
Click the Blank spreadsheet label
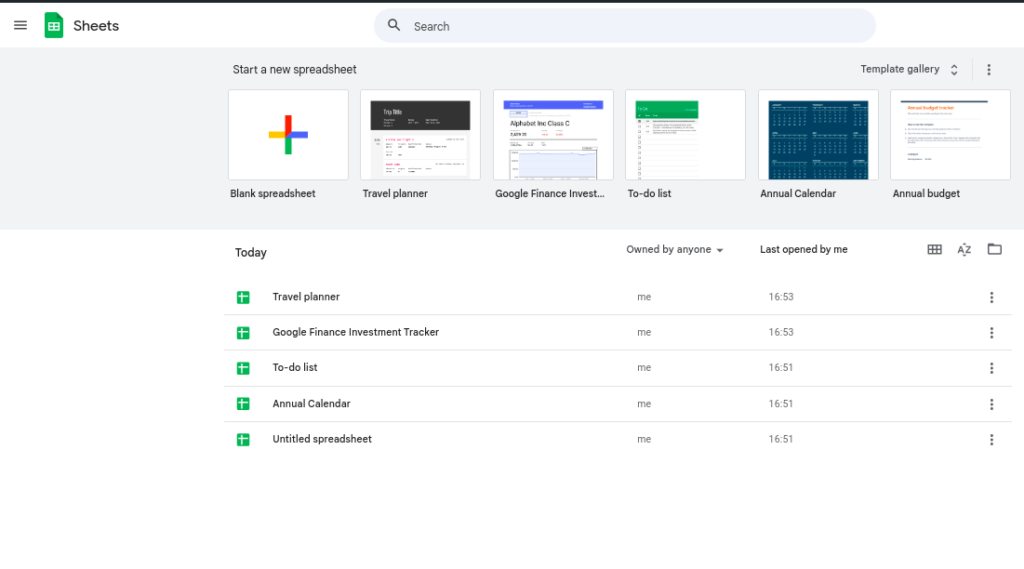[x=272, y=193]
